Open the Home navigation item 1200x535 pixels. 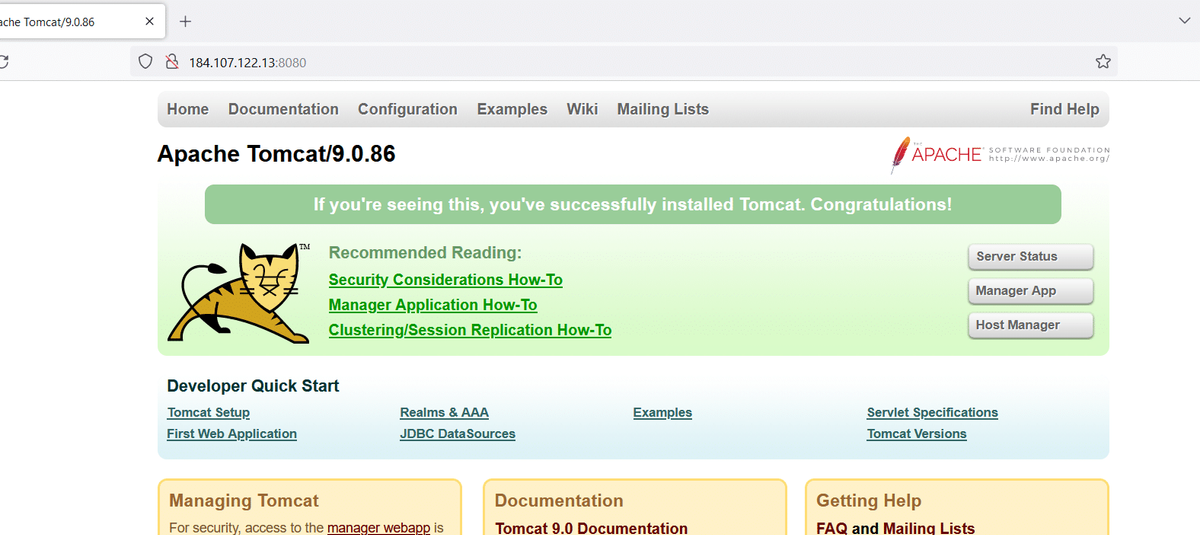click(x=188, y=109)
